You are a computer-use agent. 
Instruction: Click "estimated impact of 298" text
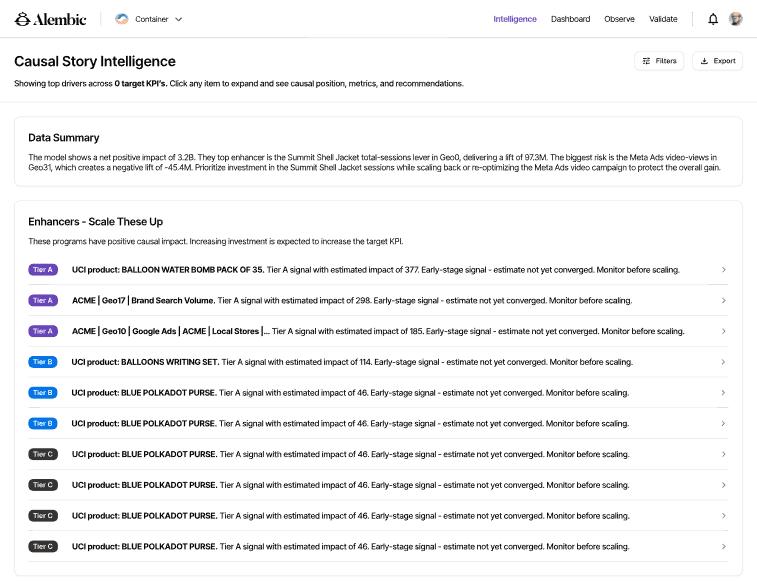coord(326,300)
